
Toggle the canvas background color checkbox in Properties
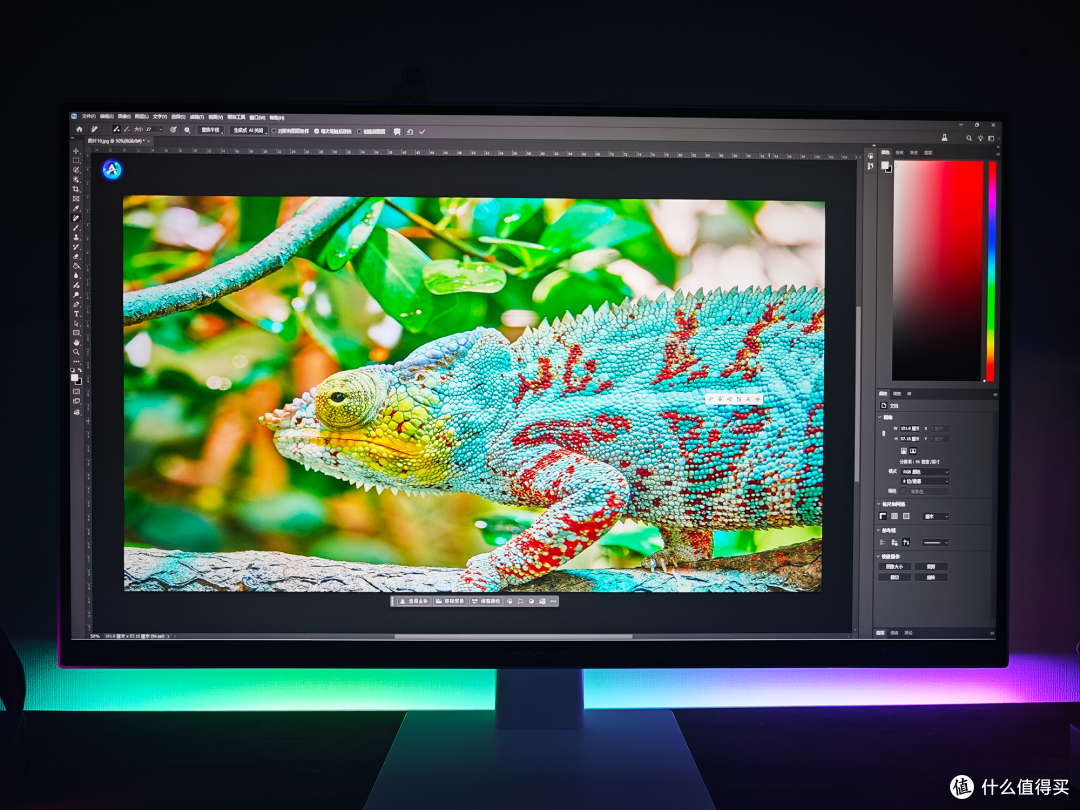click(903, 491)
